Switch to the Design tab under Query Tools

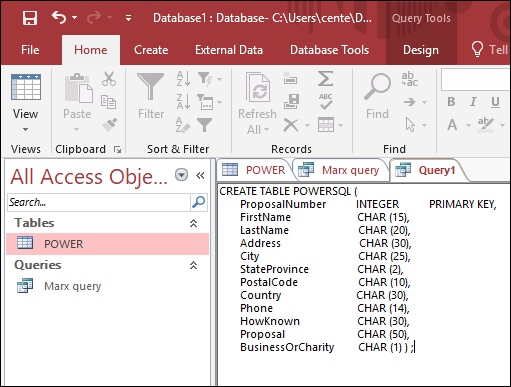tap(421, 50)
